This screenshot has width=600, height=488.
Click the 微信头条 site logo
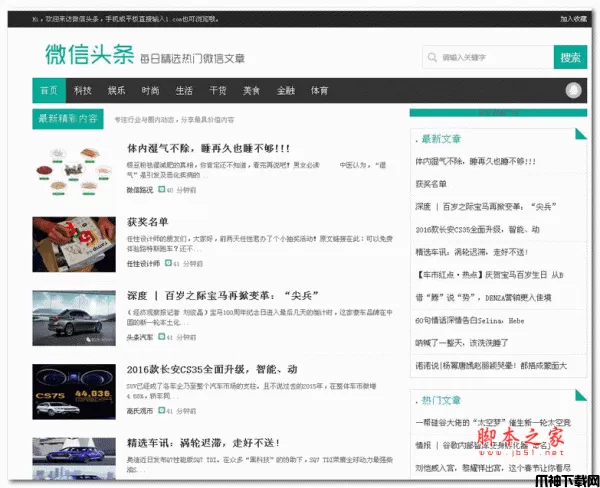click(x=88, y=56)
